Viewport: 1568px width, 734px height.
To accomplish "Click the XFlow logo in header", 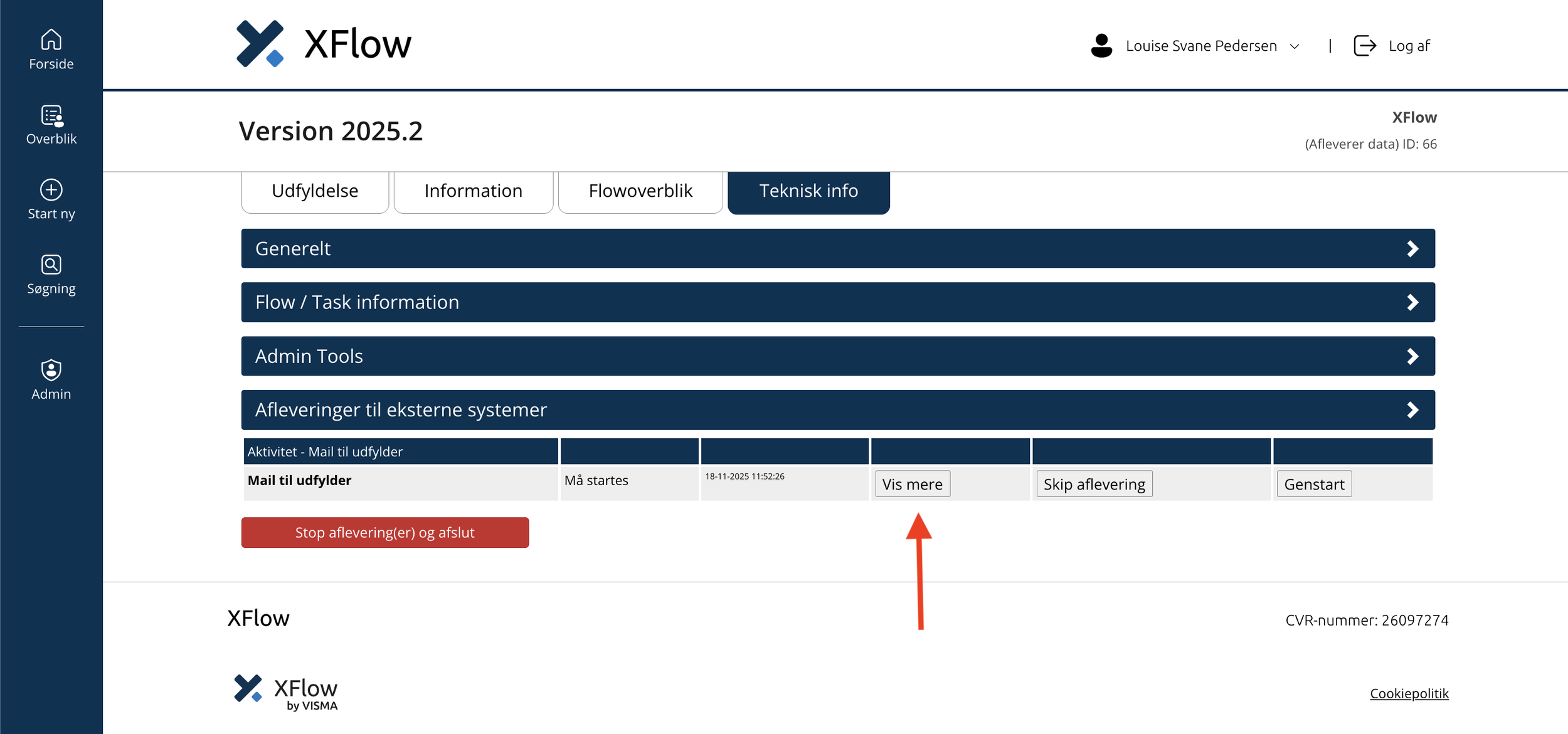I will click(323, 44).
